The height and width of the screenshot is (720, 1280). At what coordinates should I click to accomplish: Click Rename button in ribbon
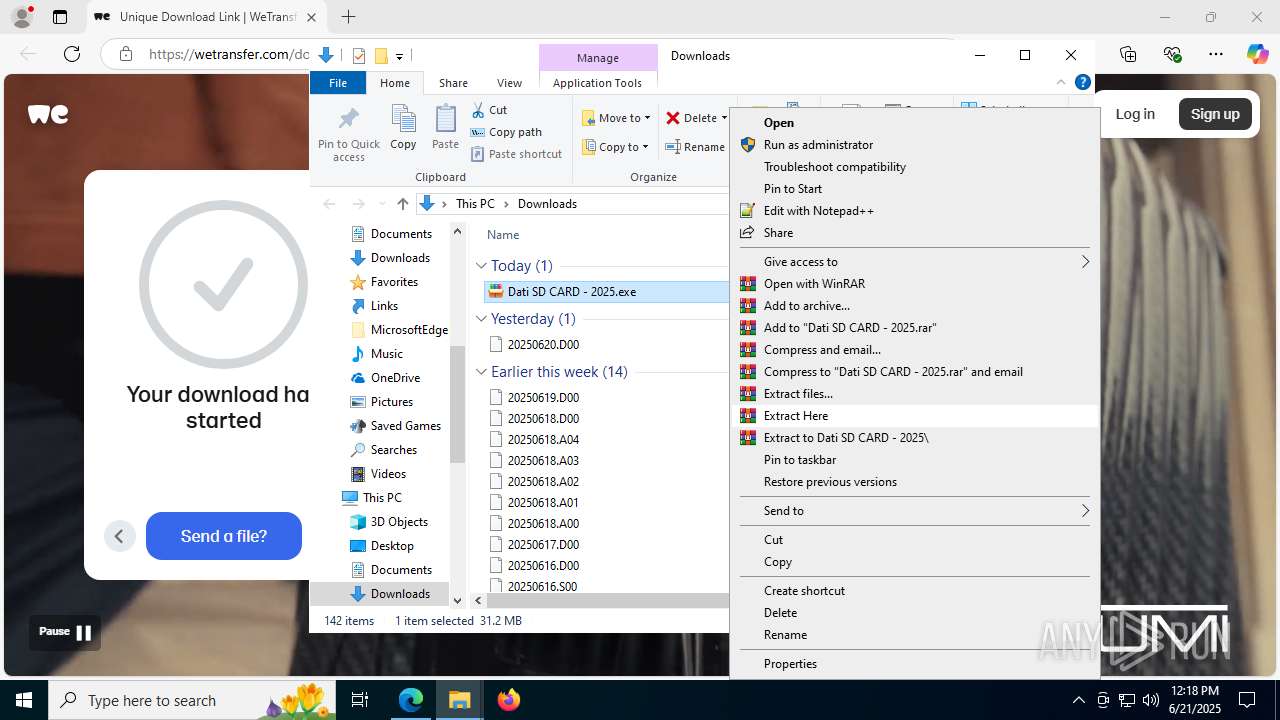[x=696, y=147]
